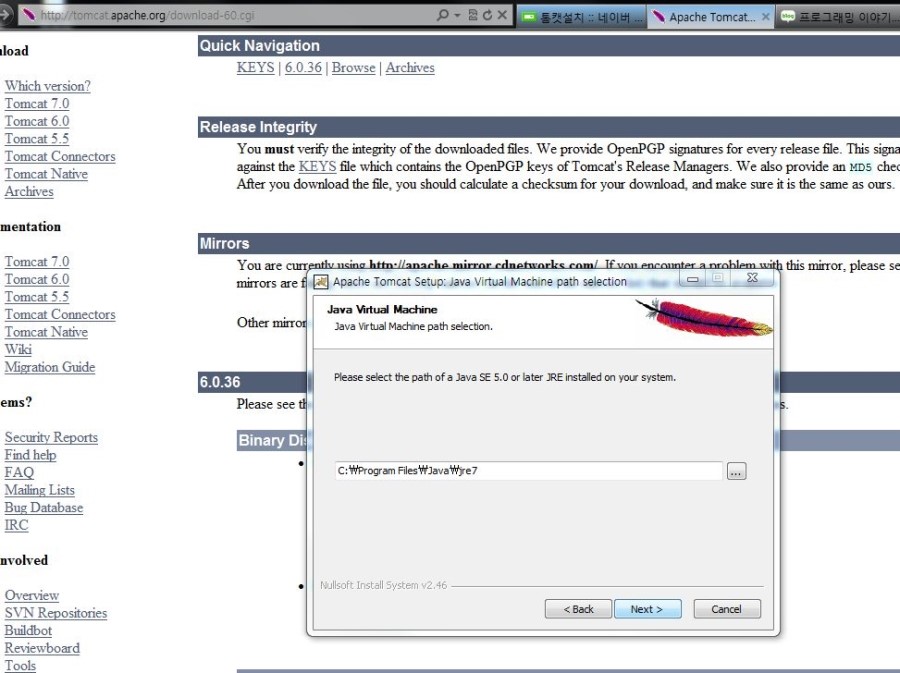The image size is (900, 673).
Task: Switch to the 프로그래밍 이야기 tab
Action: coord(837,17)
